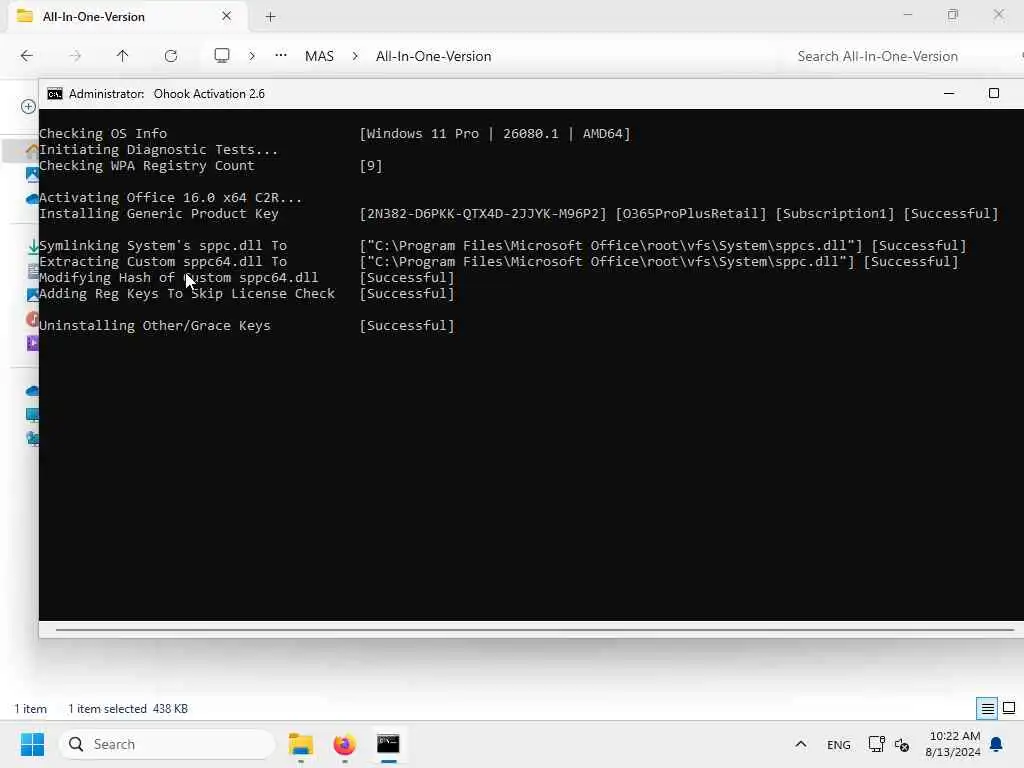Minimize the Ohook Activation console window
Viewport: 1024px width, 768px height.
point(949,93)
